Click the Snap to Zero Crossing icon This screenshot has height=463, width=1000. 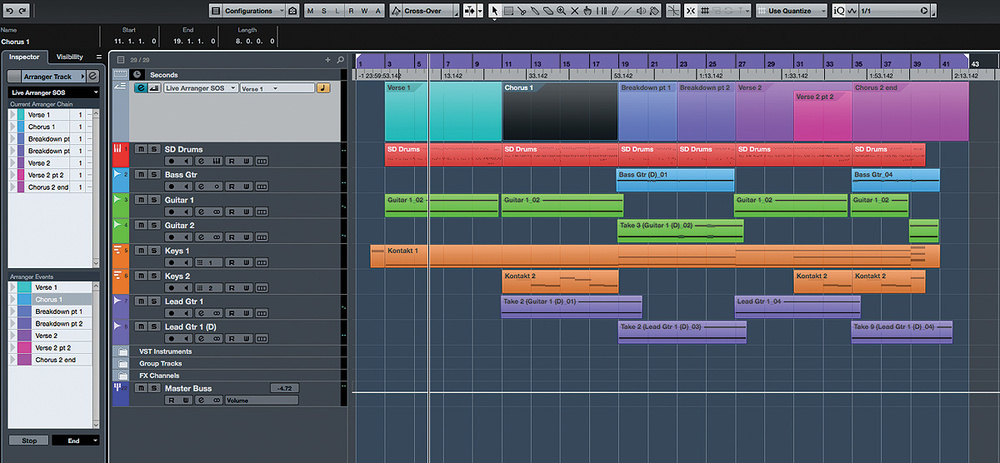click(672, 11)
